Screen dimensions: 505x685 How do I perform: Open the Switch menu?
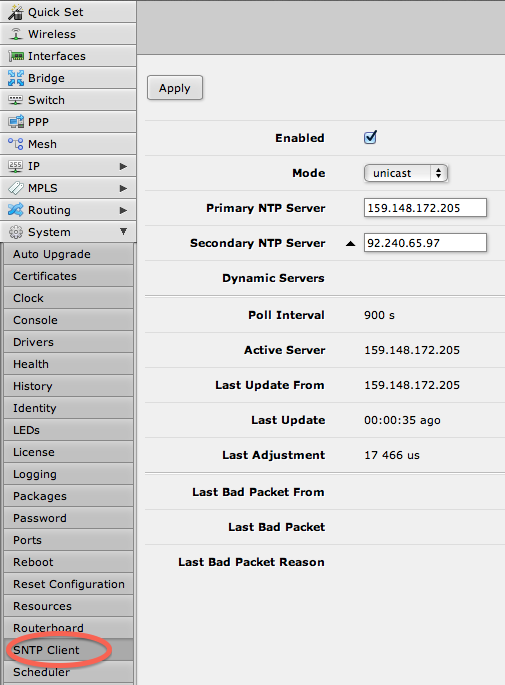click(x=68, y=100)
